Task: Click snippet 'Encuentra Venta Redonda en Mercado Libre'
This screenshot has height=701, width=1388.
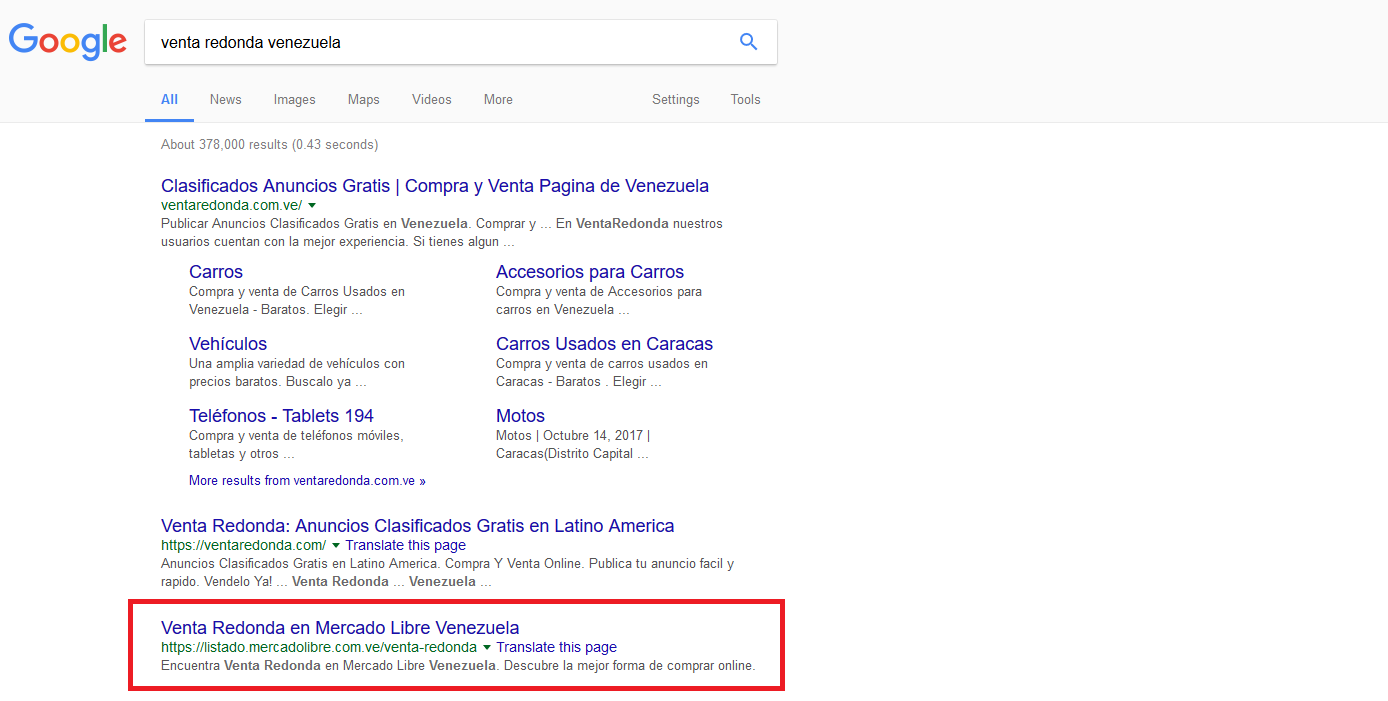Action: (x=295, y=665)
